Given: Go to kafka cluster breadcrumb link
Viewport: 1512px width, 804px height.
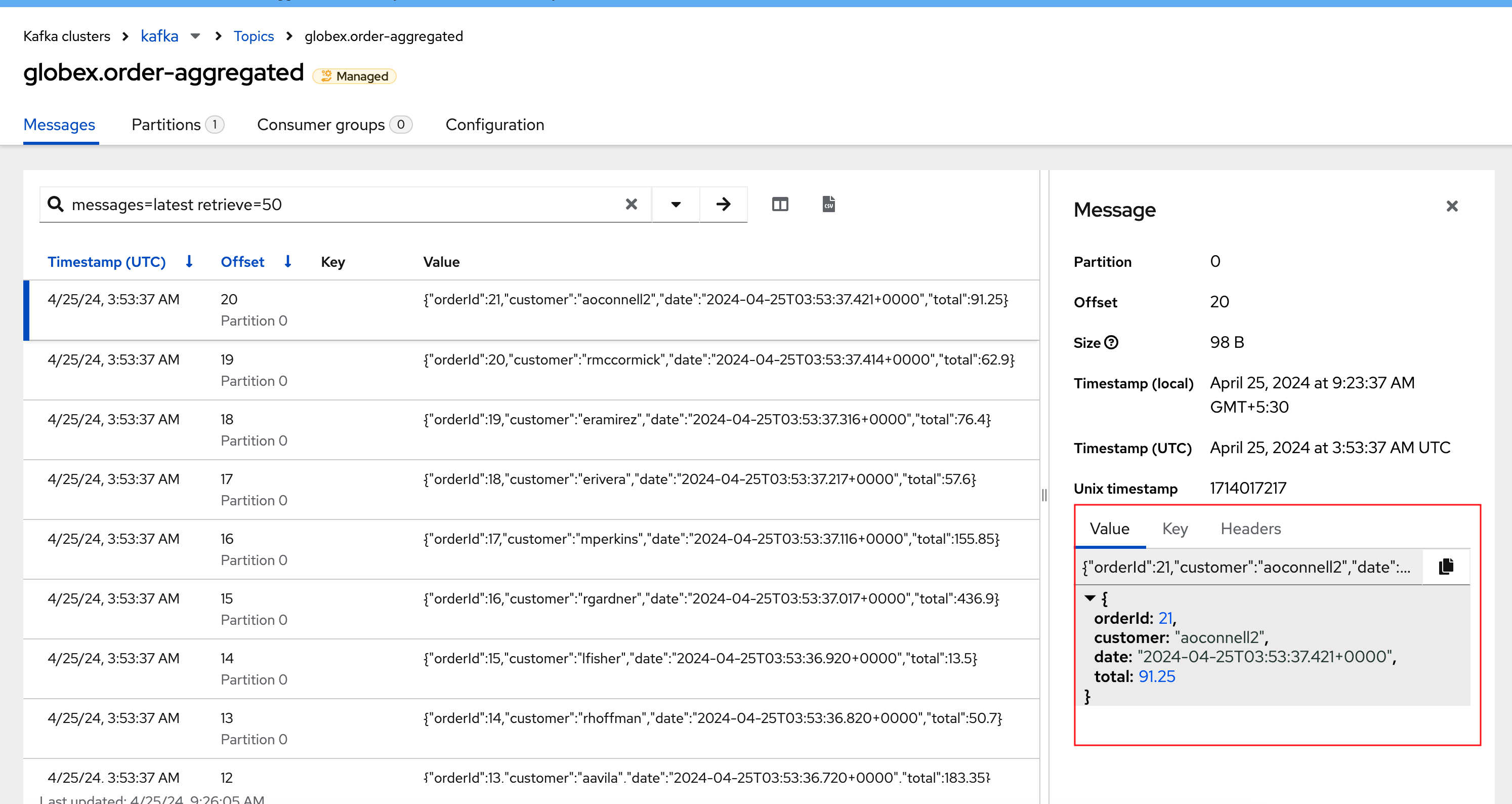Looking at the screenshot, I should click(159, 36).
